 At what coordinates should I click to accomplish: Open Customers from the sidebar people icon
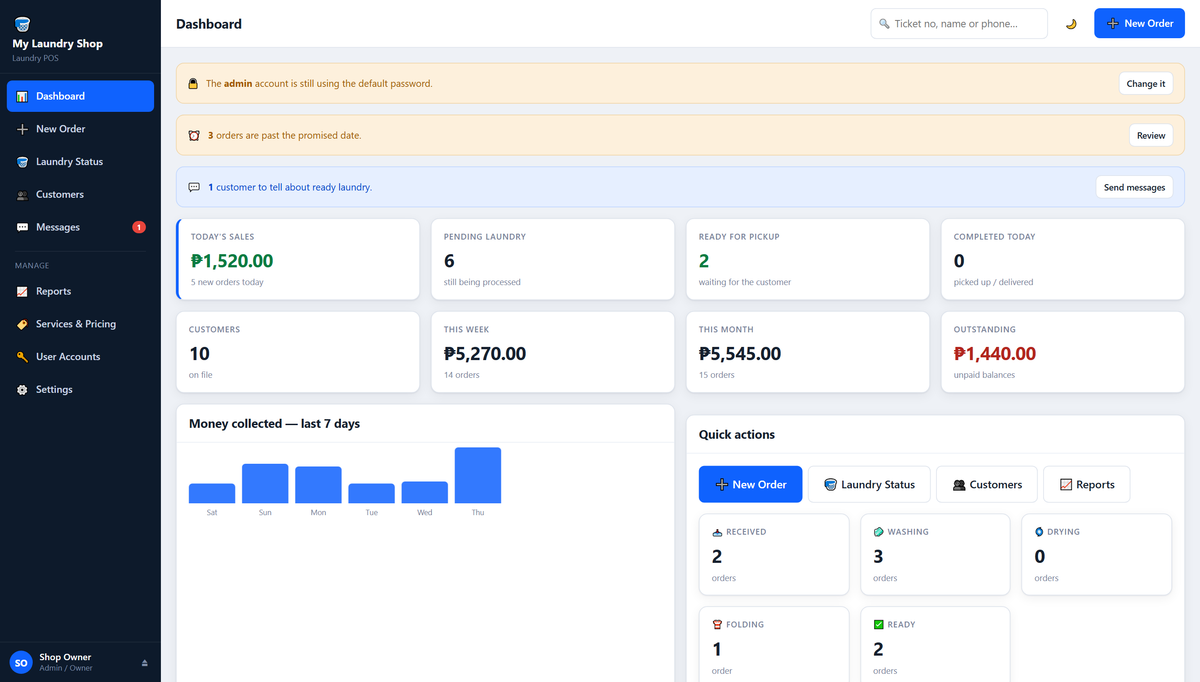point(22,195)
